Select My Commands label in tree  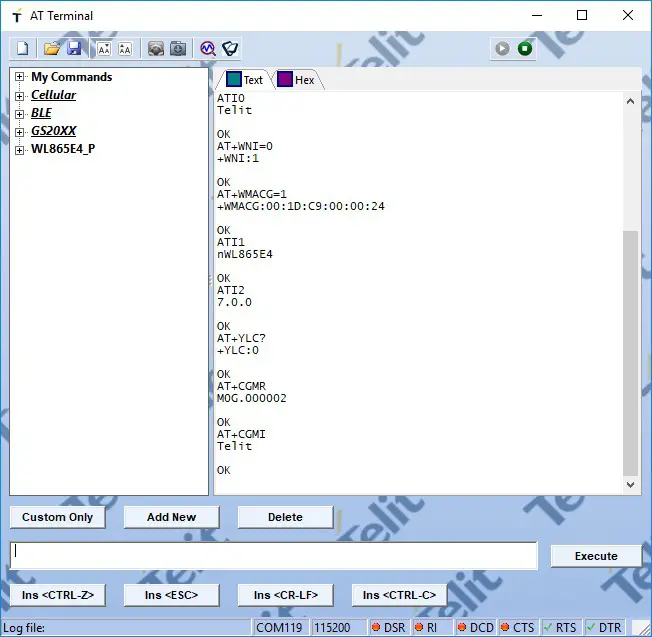[72, 77]
